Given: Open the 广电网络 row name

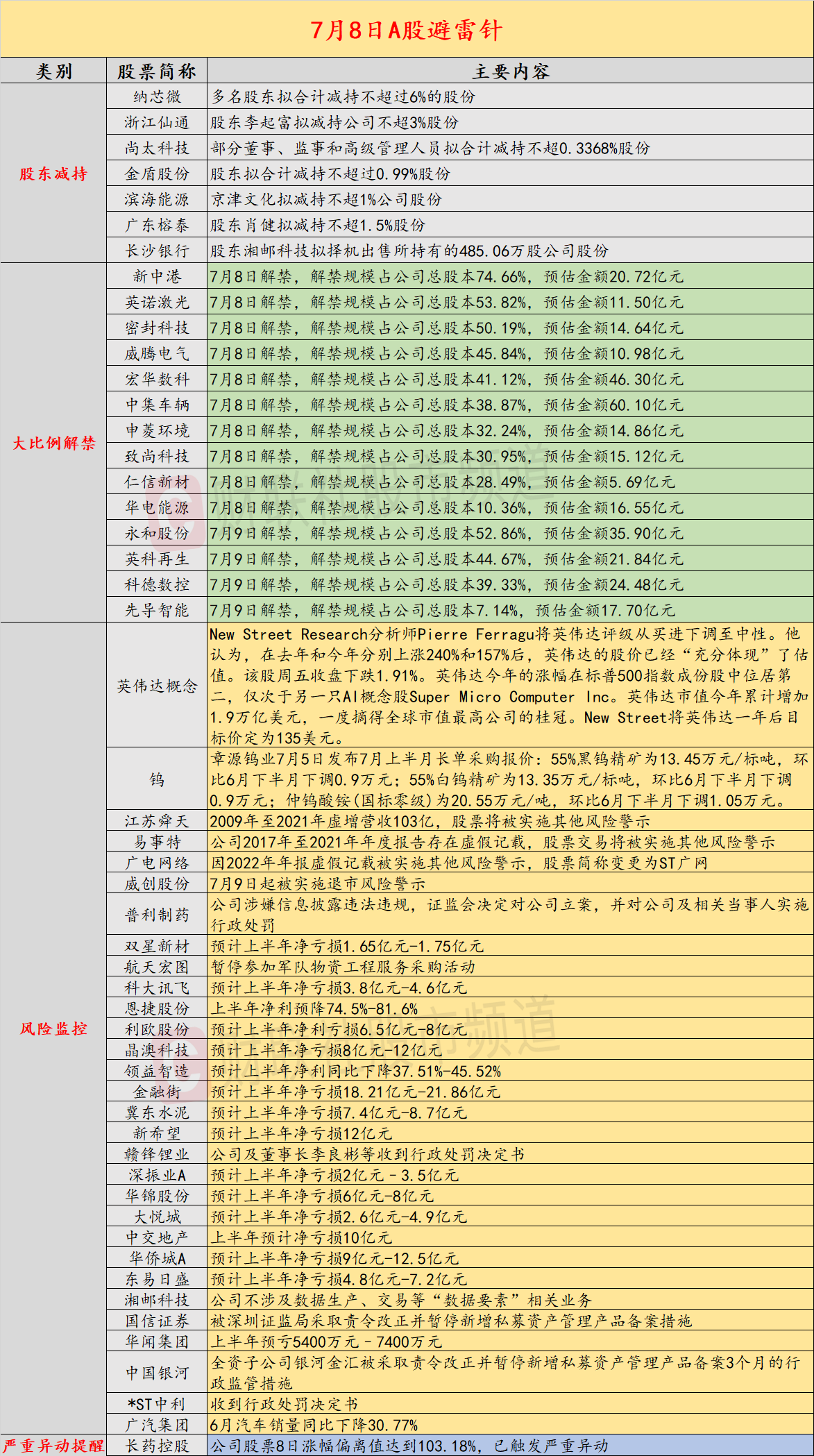Looking at the screenshot, I should point(157,863).
